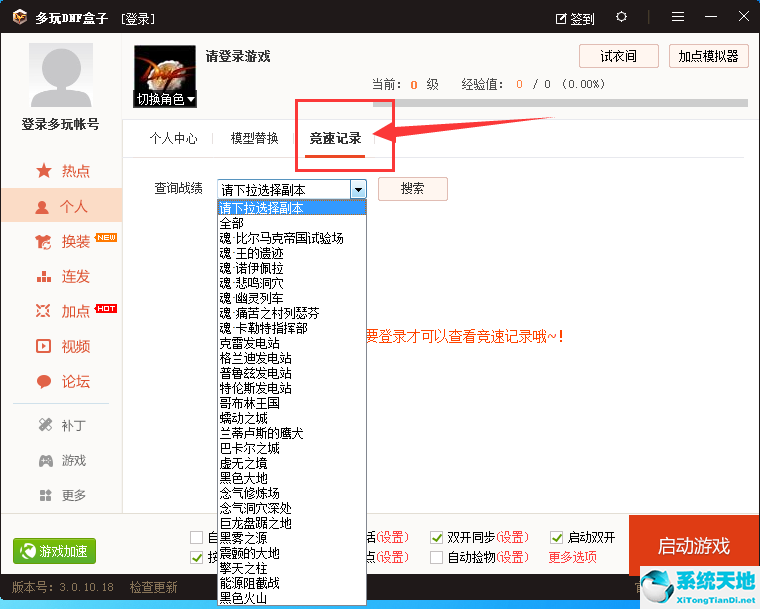Open the 补丁 patches section
The height and width of the screenshot is (609, 760).
[62, 426]
